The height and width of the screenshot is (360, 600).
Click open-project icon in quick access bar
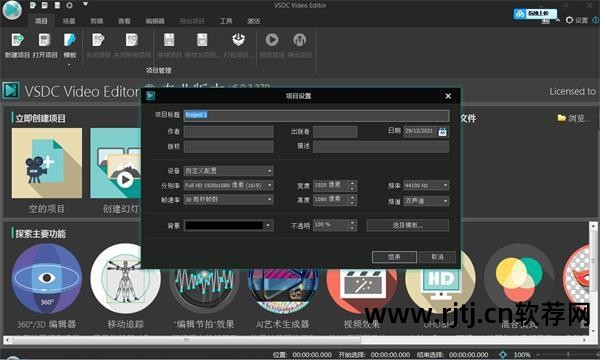coord(45,5)
